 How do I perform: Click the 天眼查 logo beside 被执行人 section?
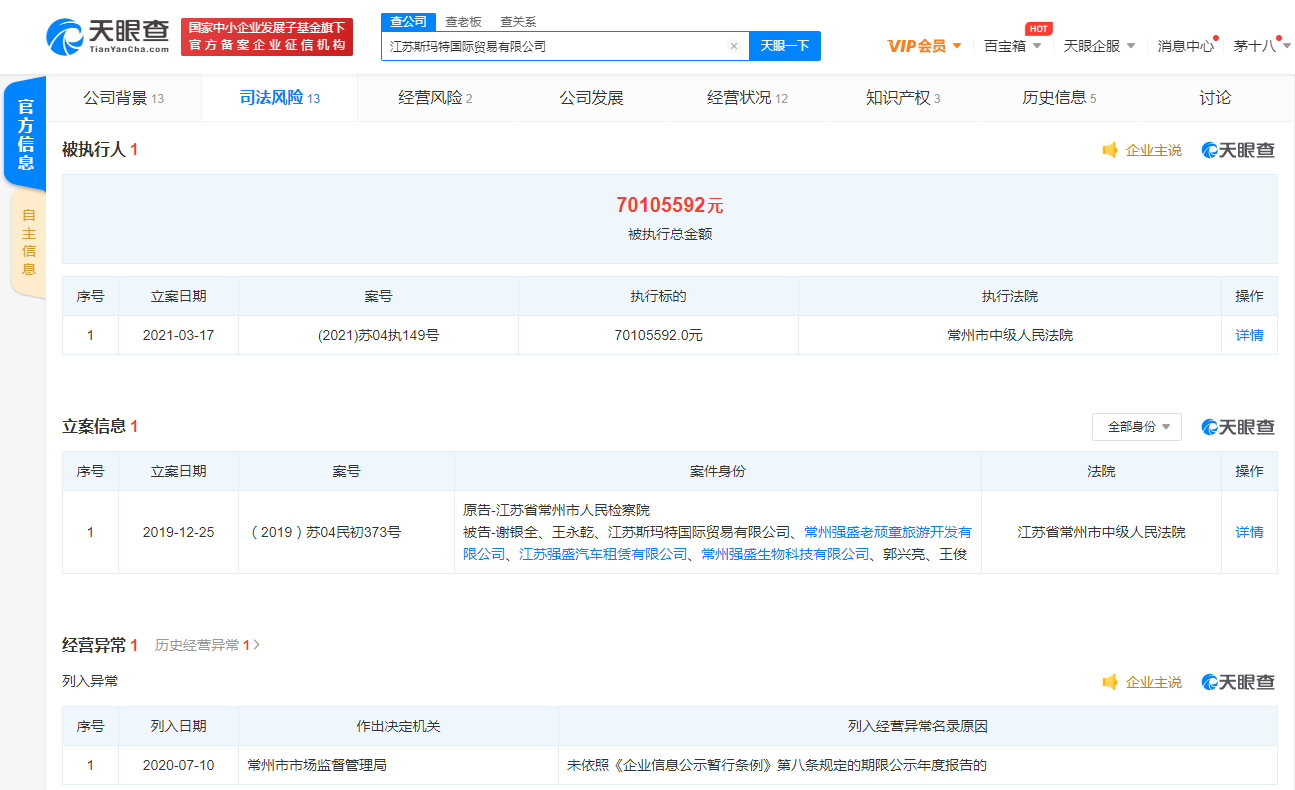tap(1238, 150)
